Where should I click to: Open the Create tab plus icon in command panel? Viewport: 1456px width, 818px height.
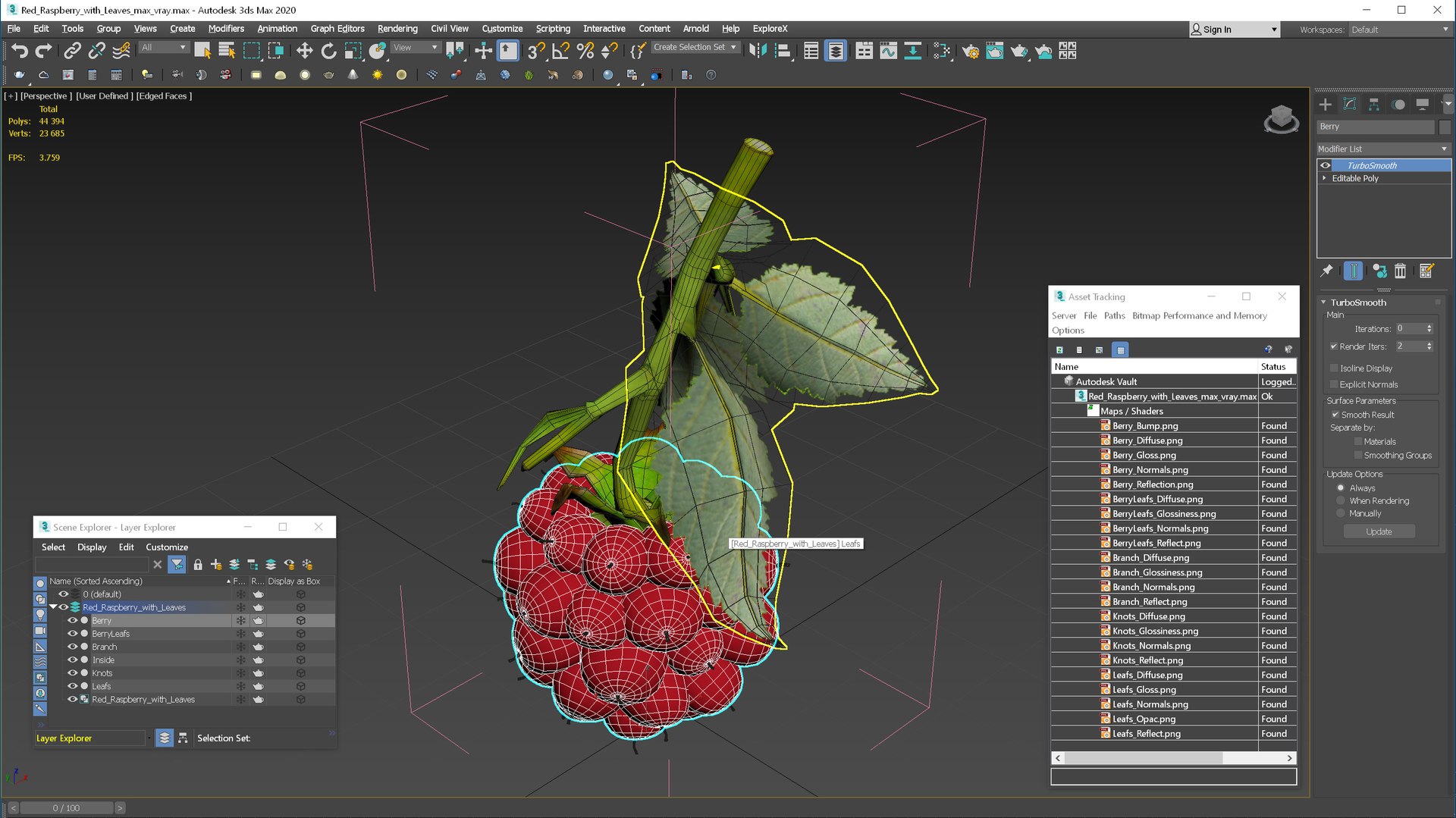pyautogui.click(x=1325, y=105)
